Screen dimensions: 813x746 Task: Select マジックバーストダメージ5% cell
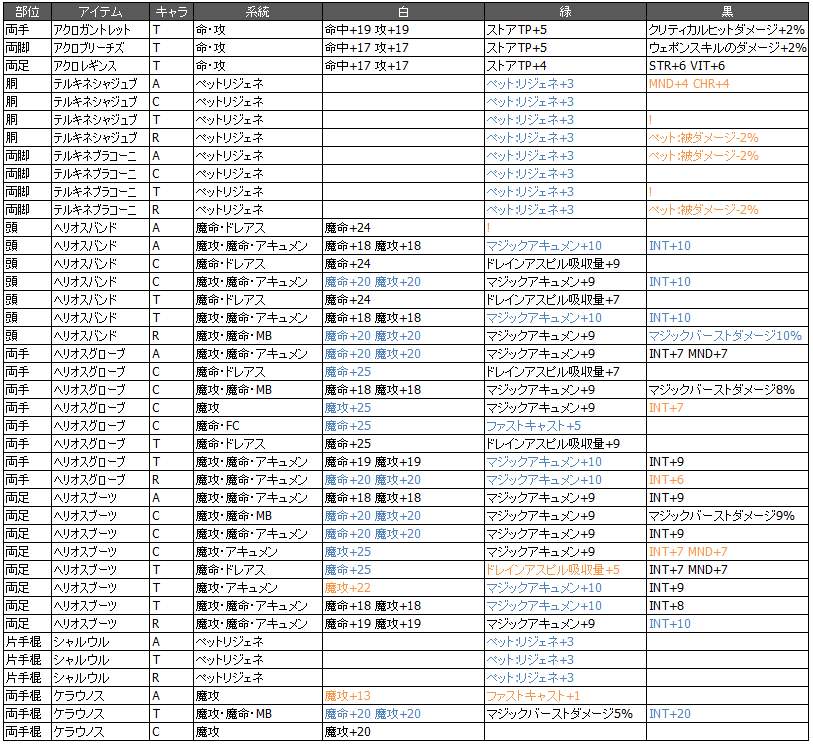pyautogui.click(x=565, y=714)
